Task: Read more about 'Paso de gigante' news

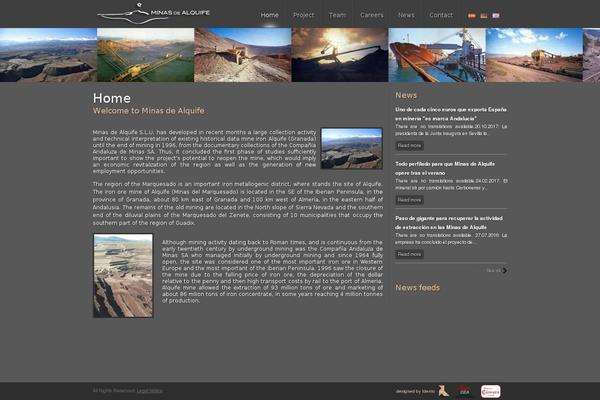Action: click(409, 254)
